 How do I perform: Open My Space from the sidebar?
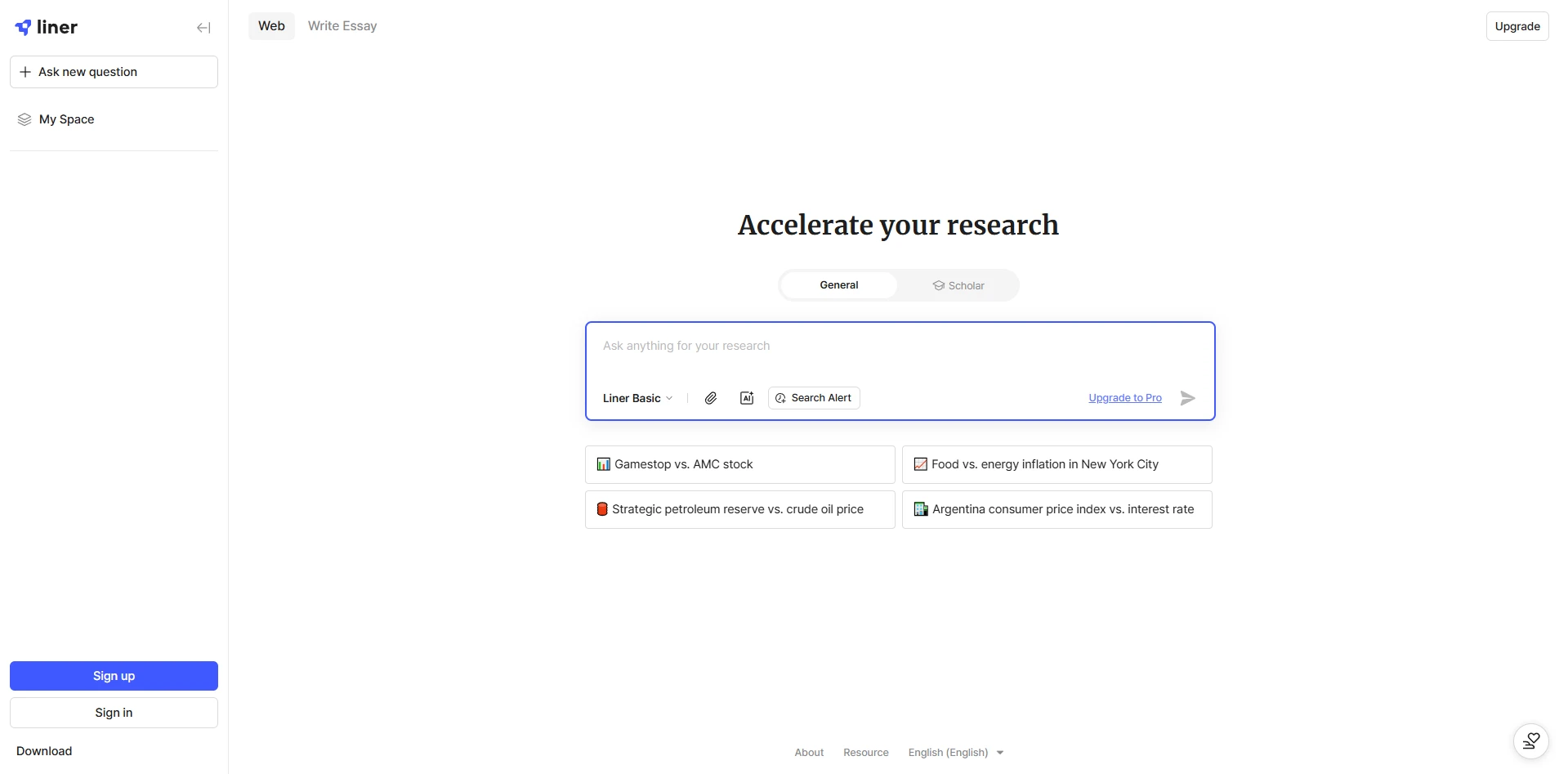click(66, 119)
